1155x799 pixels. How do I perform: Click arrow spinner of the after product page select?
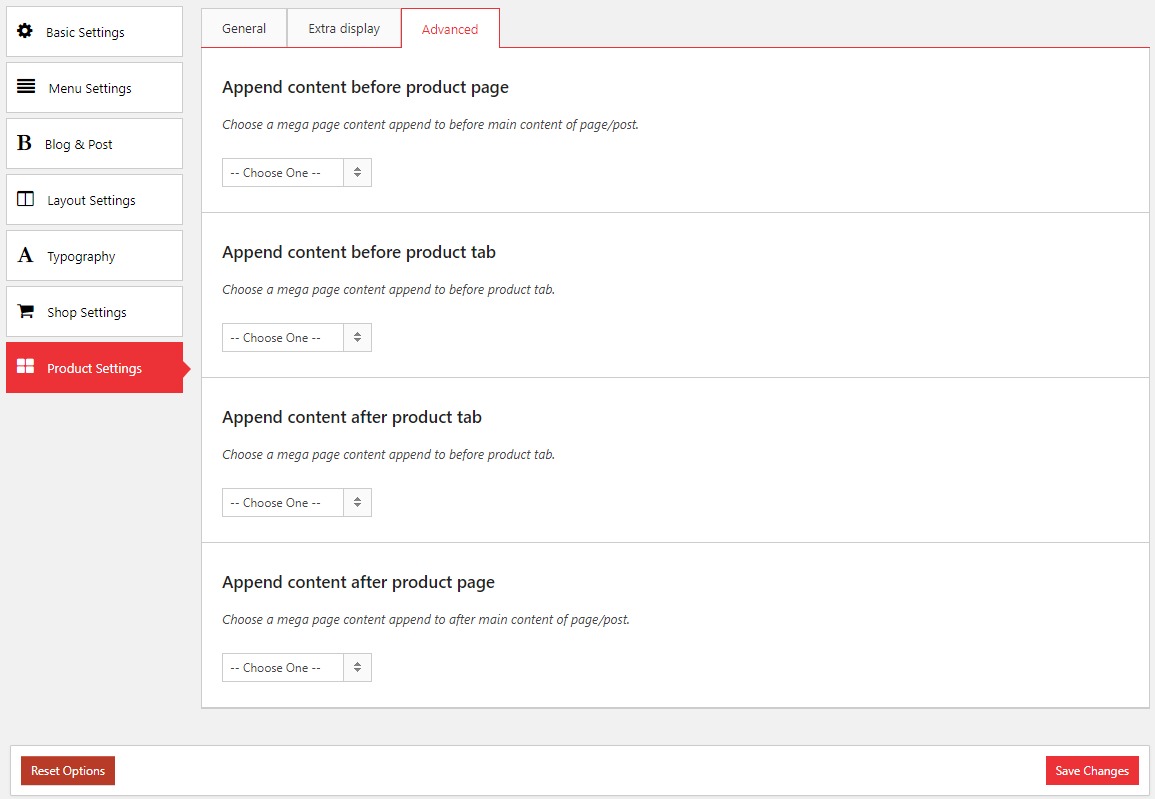[357, 668]
